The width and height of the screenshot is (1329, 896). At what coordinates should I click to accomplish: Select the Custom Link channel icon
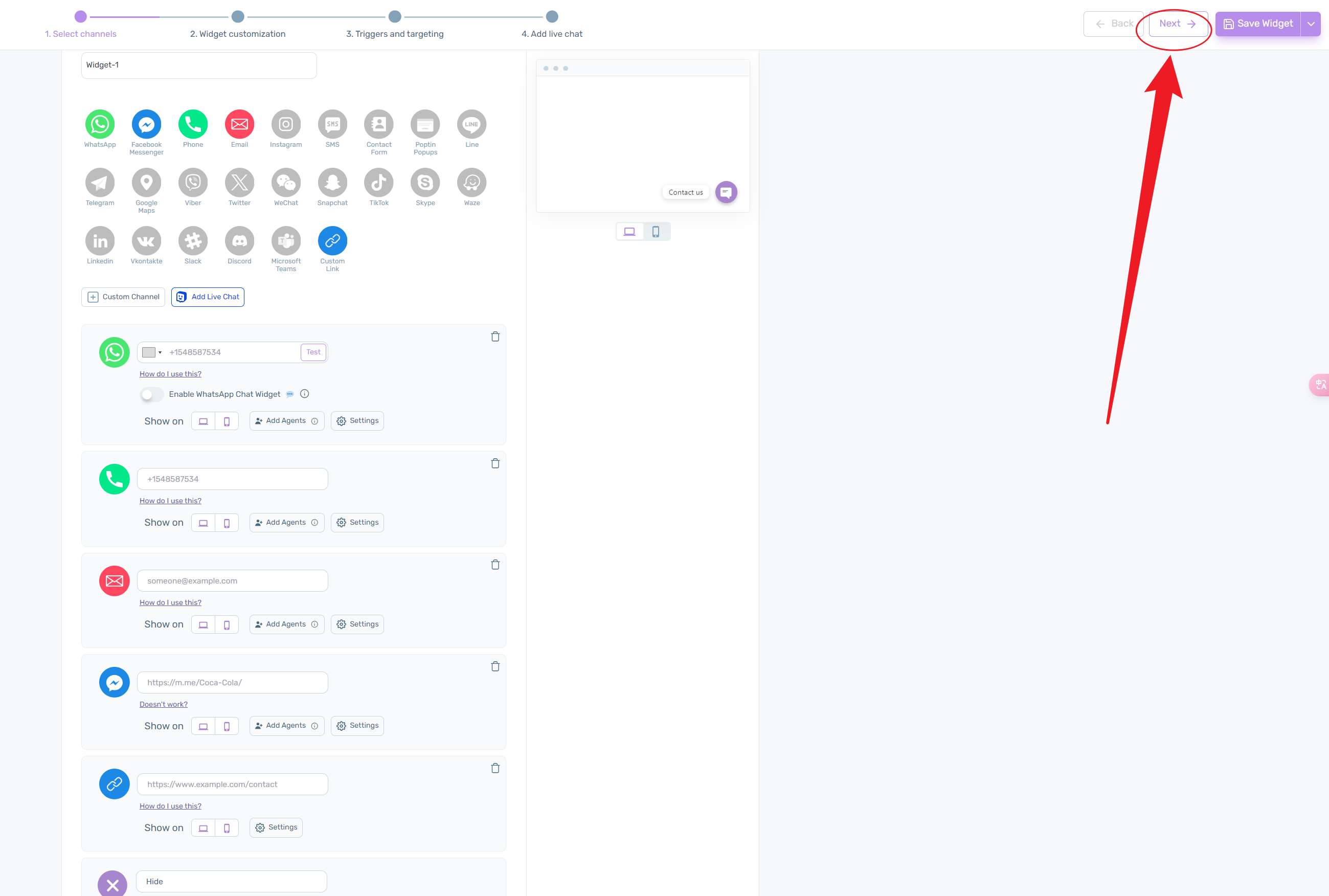click(x=332, y=239)
